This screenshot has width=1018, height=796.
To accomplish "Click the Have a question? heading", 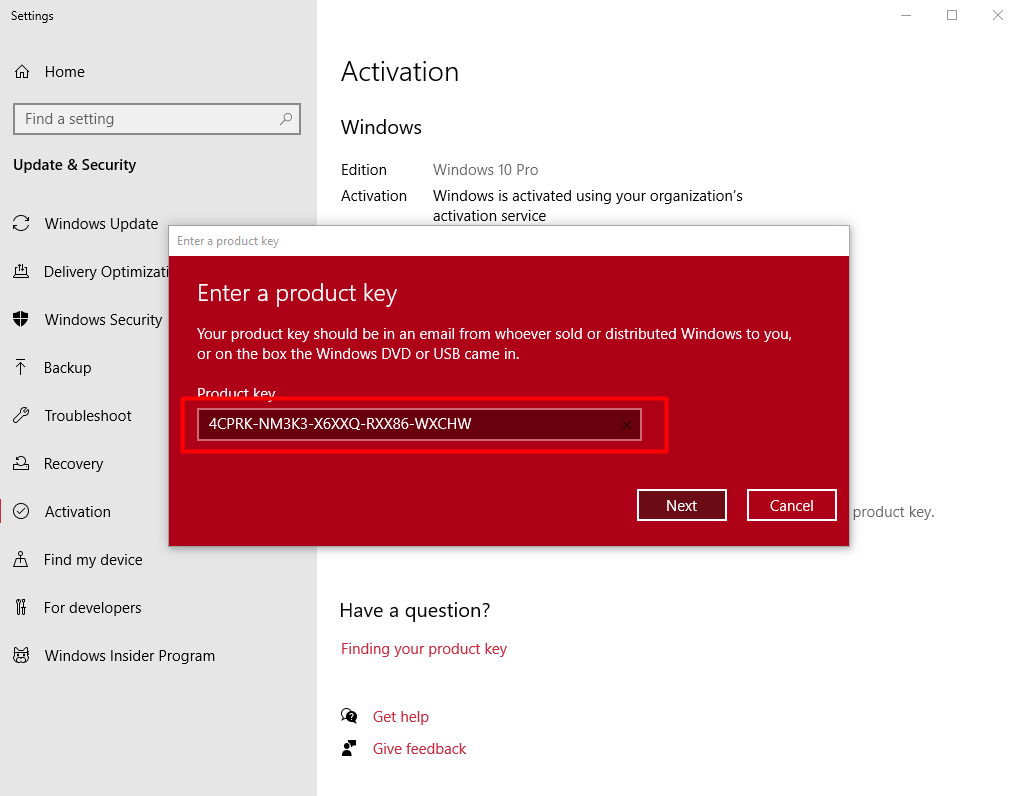I will click(415, 610).
